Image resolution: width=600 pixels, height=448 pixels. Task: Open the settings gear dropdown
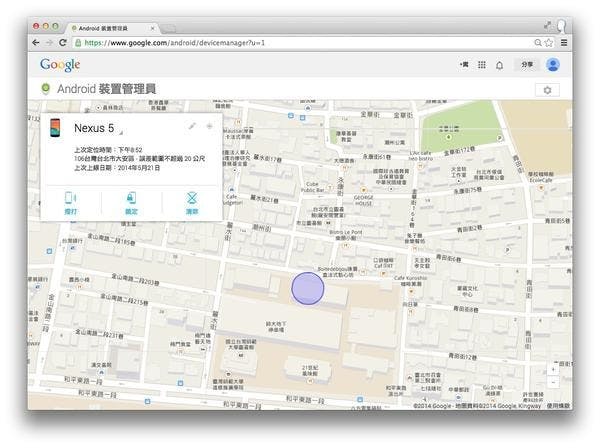click(547, 90)
